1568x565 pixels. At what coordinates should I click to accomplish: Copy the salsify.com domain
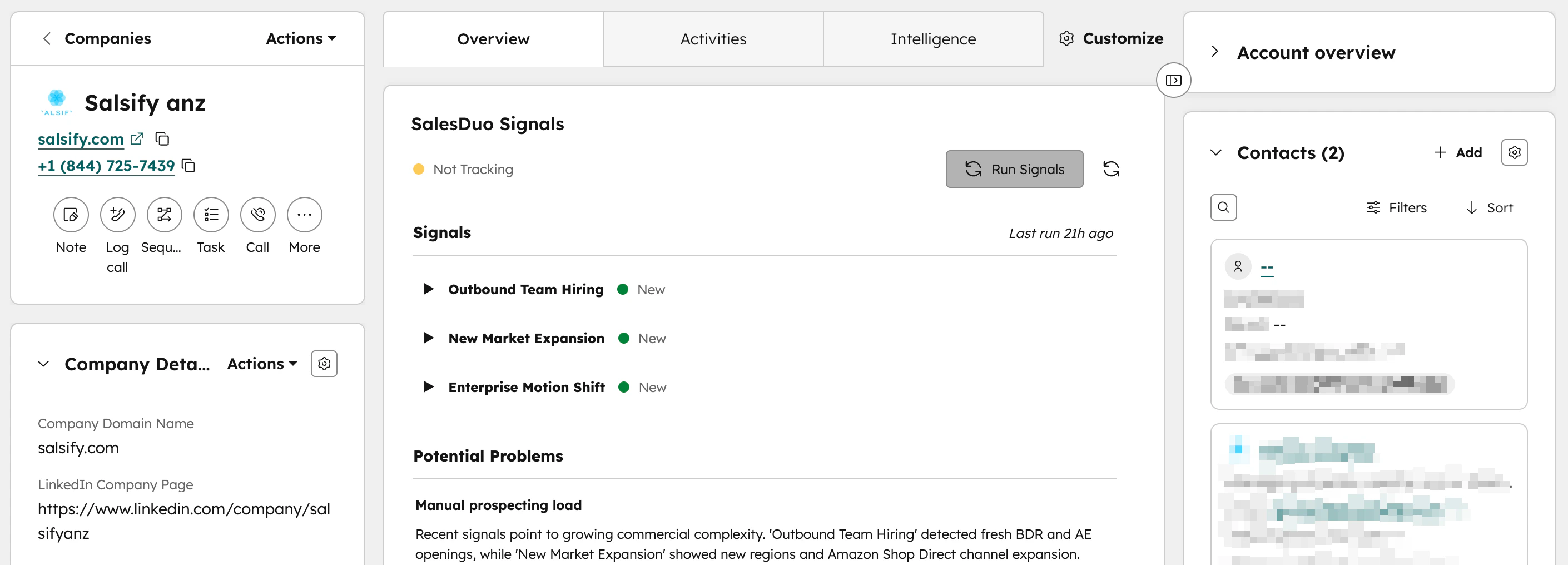162,139
